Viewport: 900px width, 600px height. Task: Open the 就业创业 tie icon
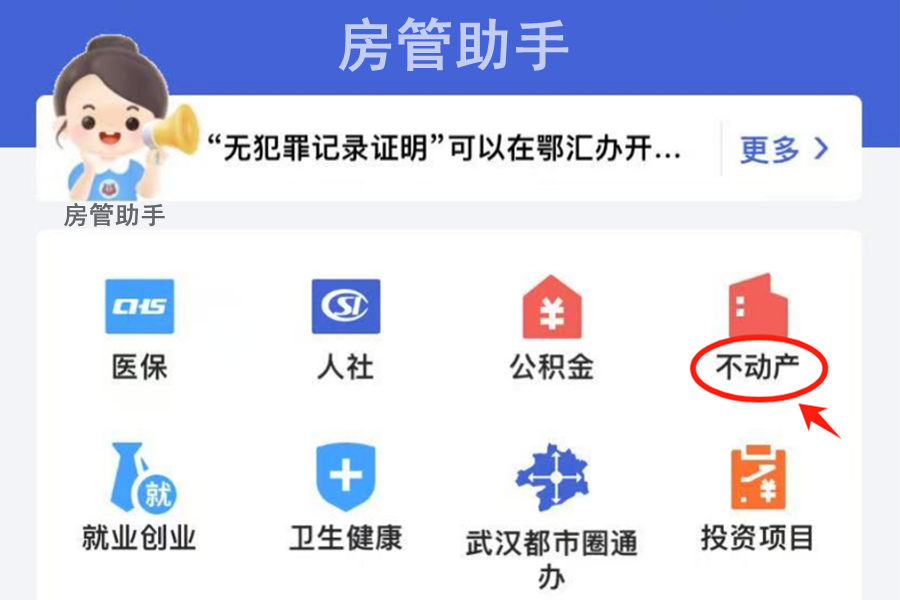(x=143, y=477)
